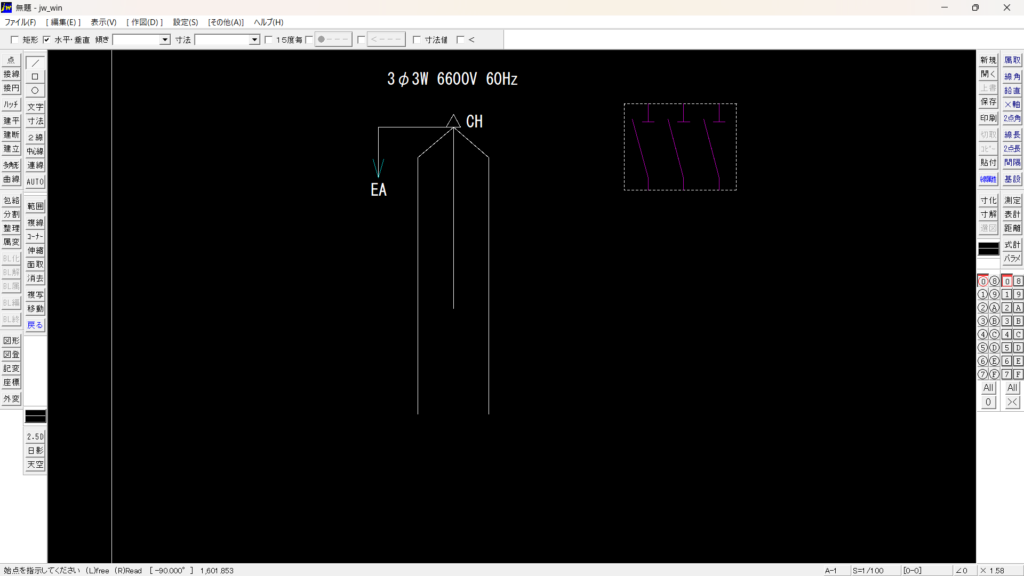Screen dimensions: 1024x576
Task: Activate the 文字 text tool
Action: tap(35, 107)
